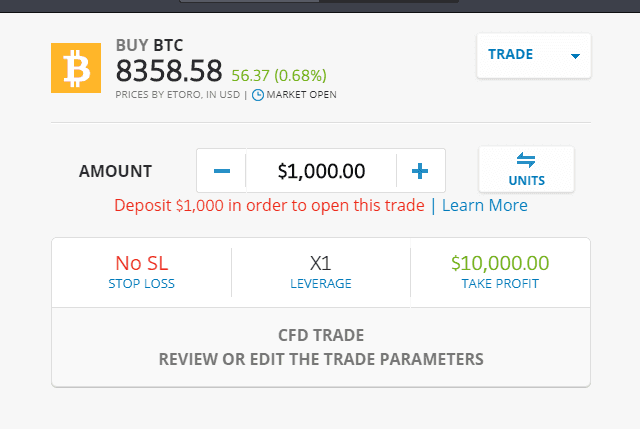Click the orange Bitcoin logo icon

coord(76,67)
